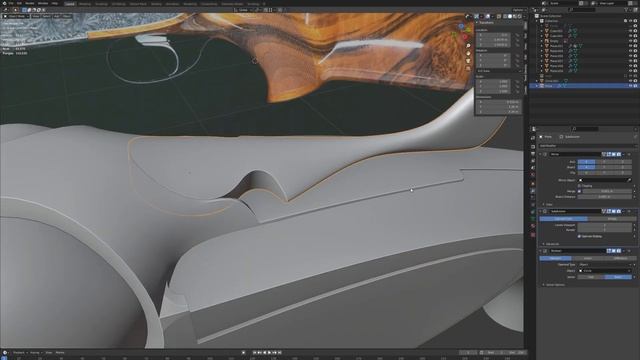Open the Material properties tab
Image resolution: width=640 pixels, height=360 pixels.
coord(533,225)
